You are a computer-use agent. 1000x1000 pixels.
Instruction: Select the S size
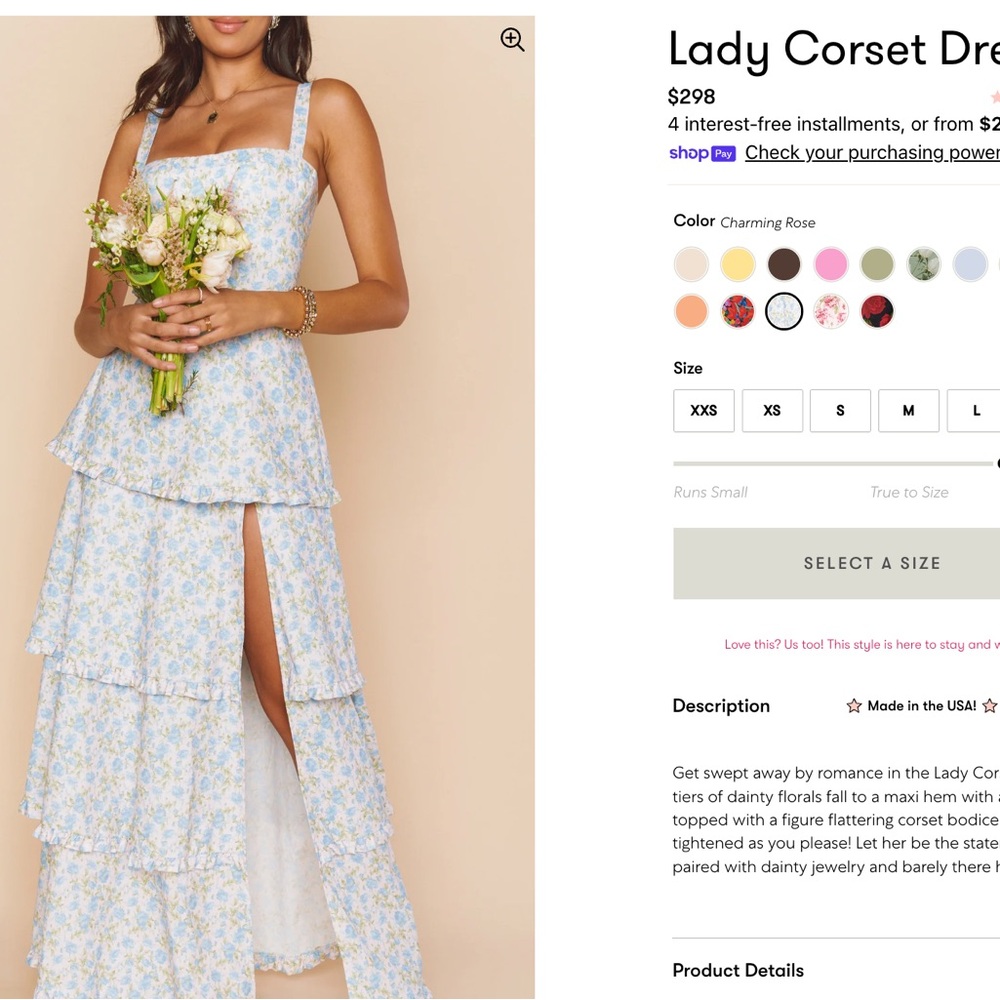tap(840, 410)
